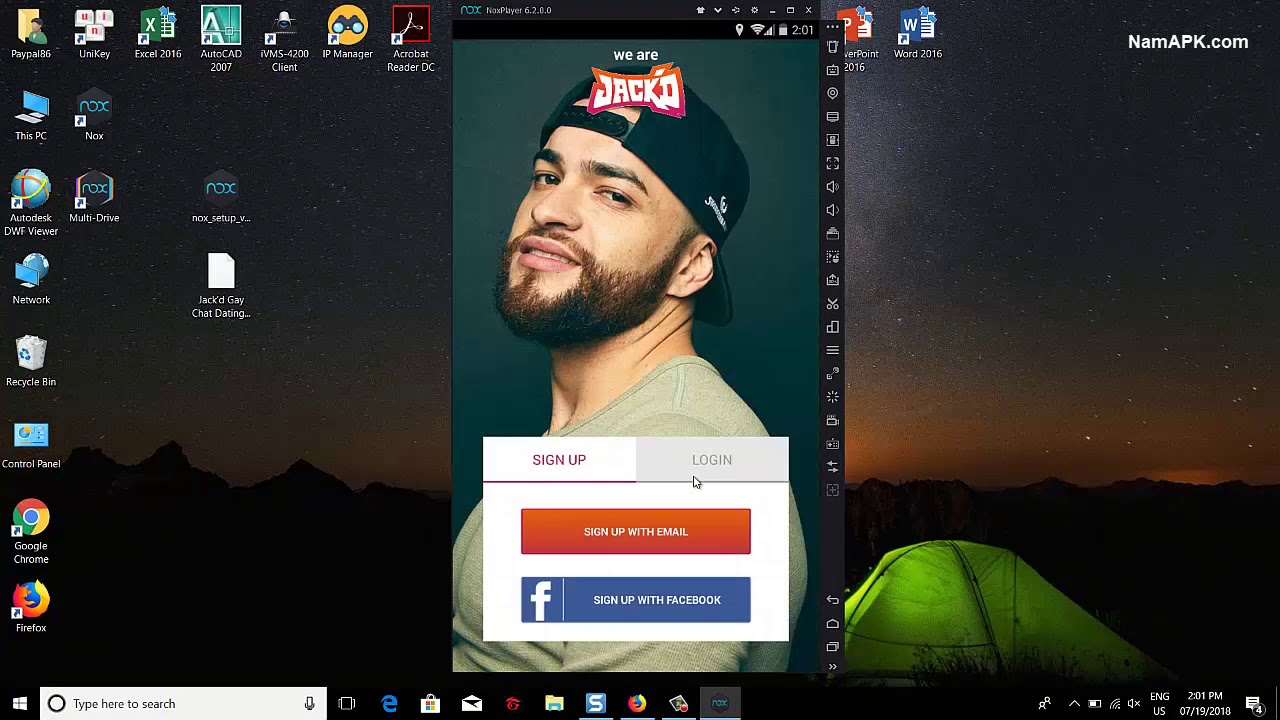Tap the Android back arrow in Nox sidebar

click(832, 600)
